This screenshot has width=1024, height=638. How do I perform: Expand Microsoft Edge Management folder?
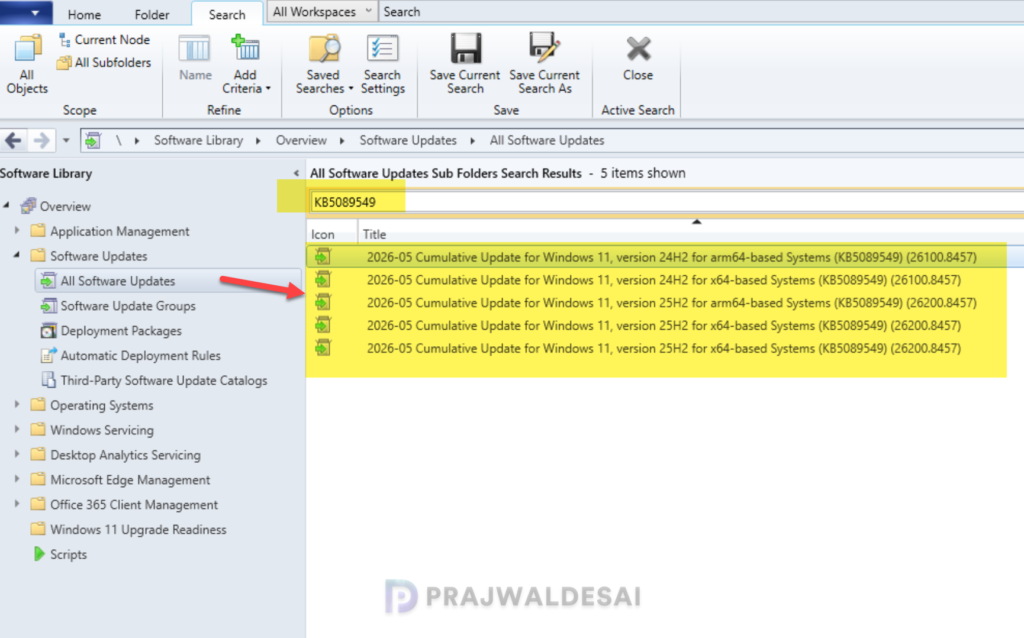coord(17,479)
